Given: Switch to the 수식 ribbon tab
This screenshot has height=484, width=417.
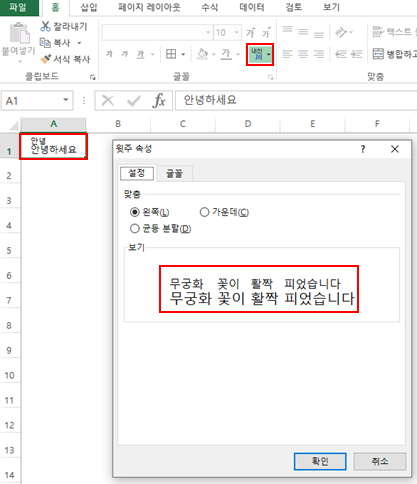Looking at the screenshot, I should (x=210, y=7).
